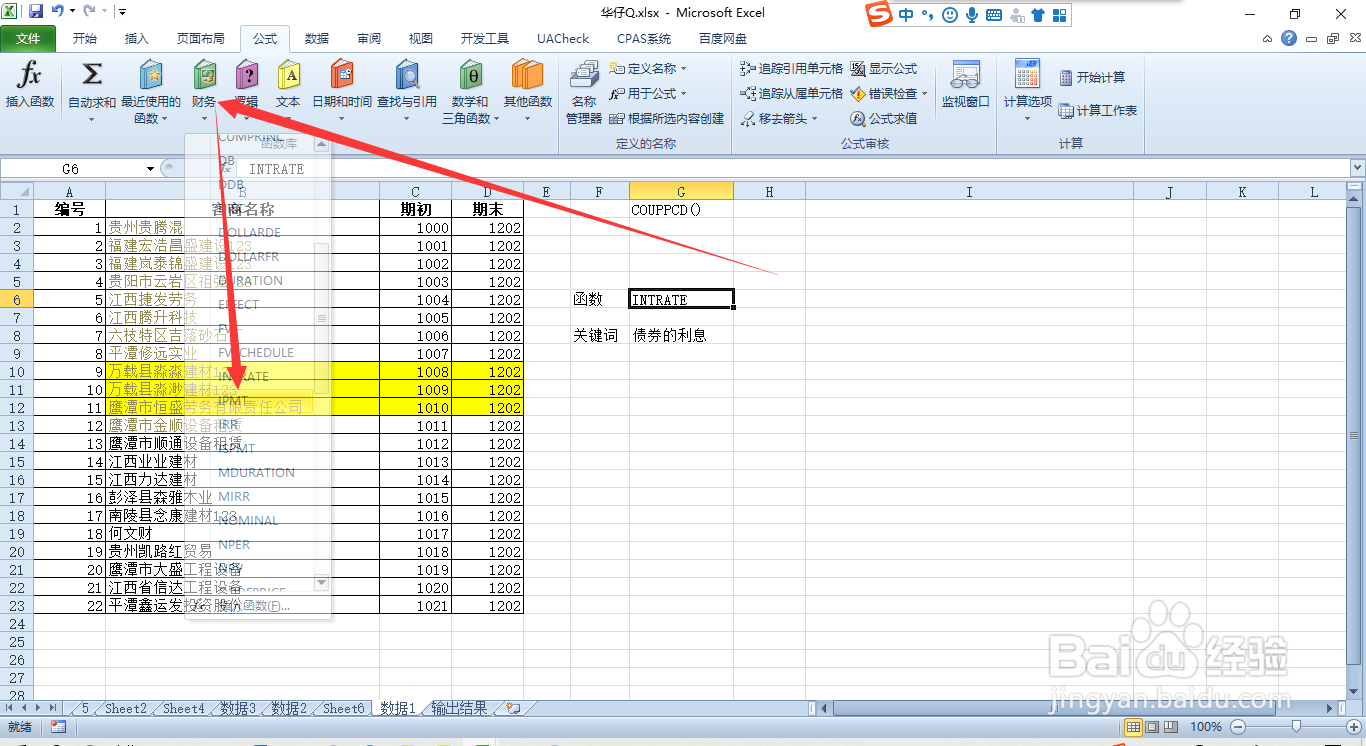Image resolution: width=1366 pixels, height=746 pixels.
Task: Click the zoom in plus button
Action: 1353,727
